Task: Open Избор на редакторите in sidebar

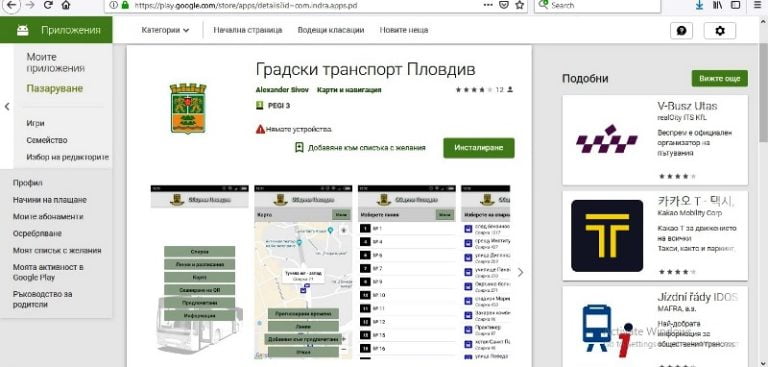Action: [x=68, y=157]
